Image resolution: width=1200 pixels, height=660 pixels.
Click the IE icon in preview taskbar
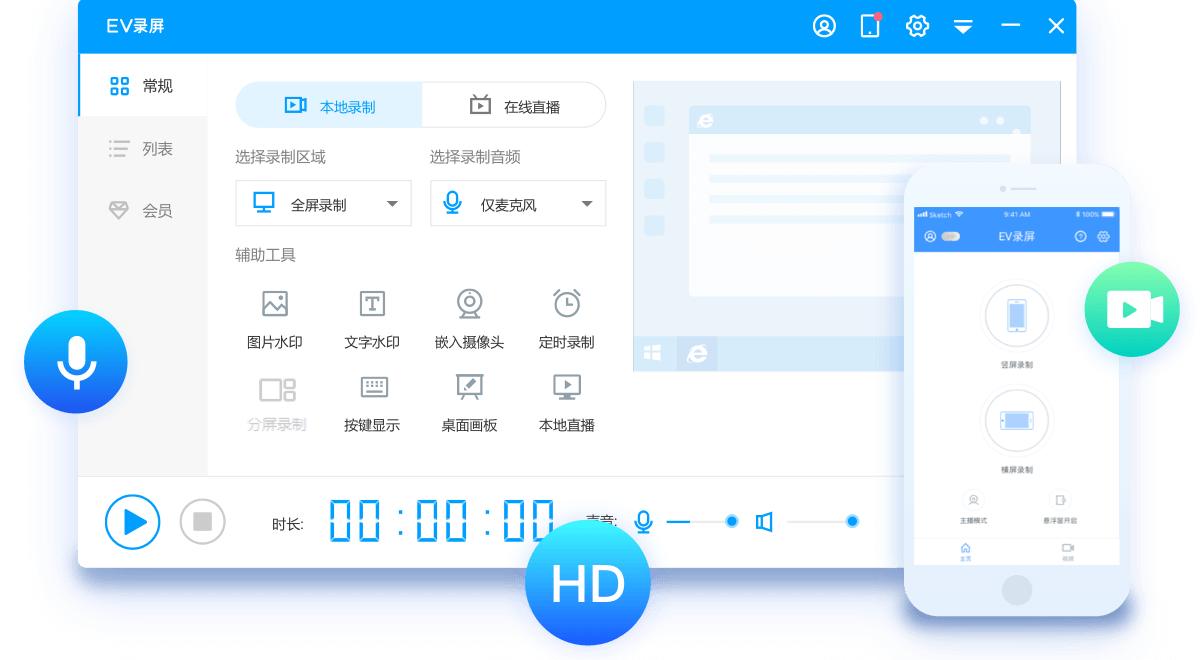pyautogui.click(x=697, y=353)
